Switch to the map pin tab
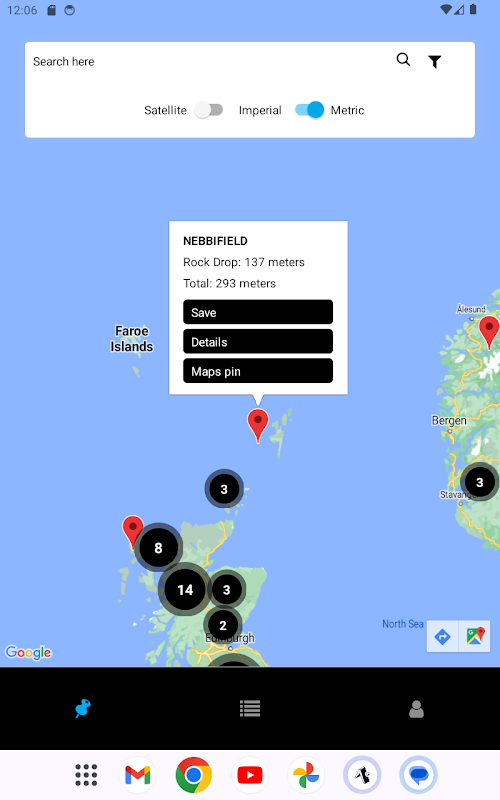 tap(83, 708)
